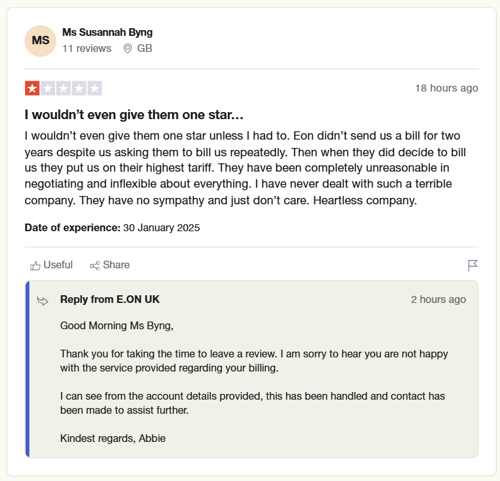Image resolution: width=500 pixels, height=481 pixels.
Task: Click the second grey star
Action: [x=48, y=88]
